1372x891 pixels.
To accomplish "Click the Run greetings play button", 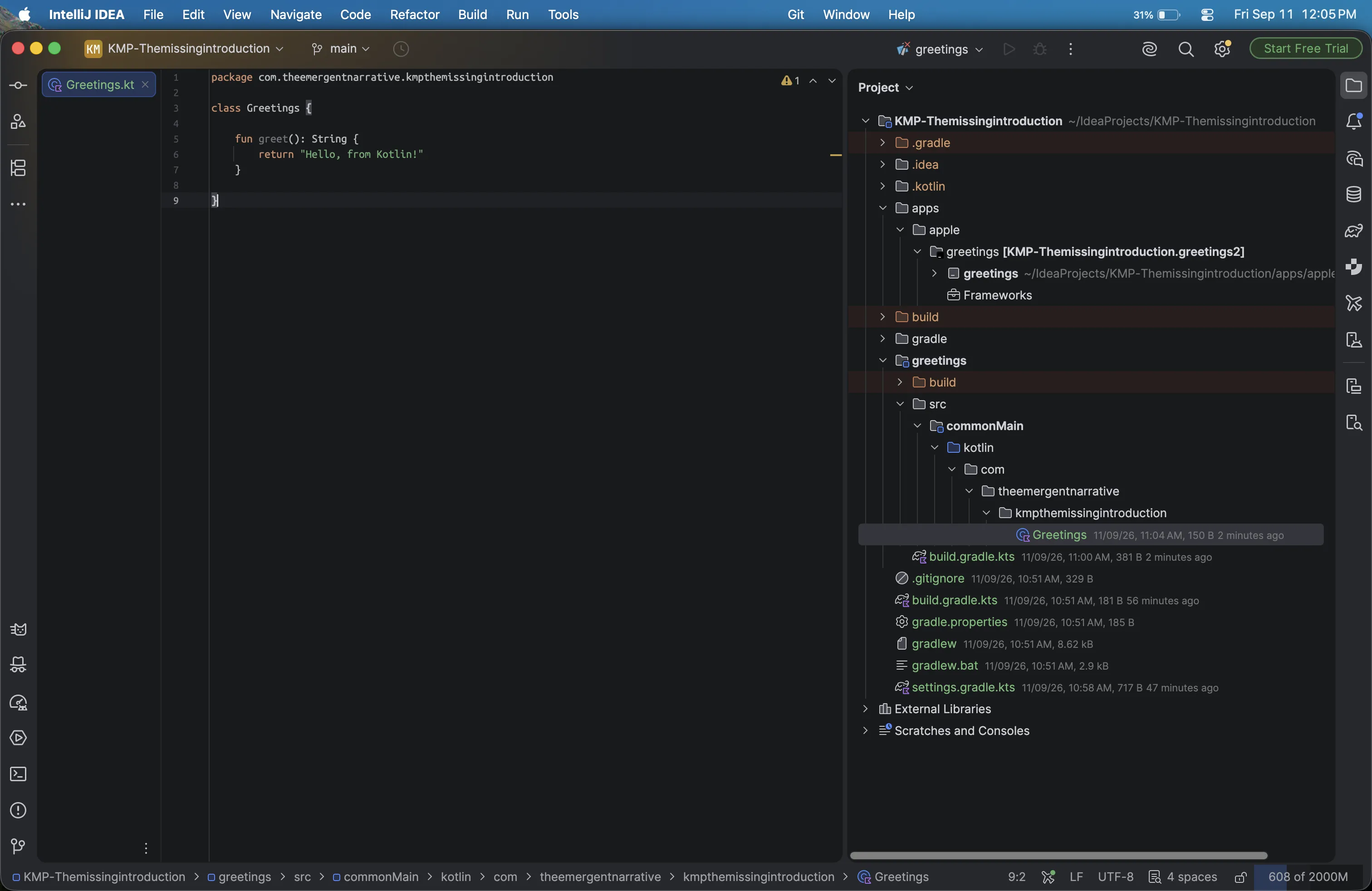I will click(1009, 49).
